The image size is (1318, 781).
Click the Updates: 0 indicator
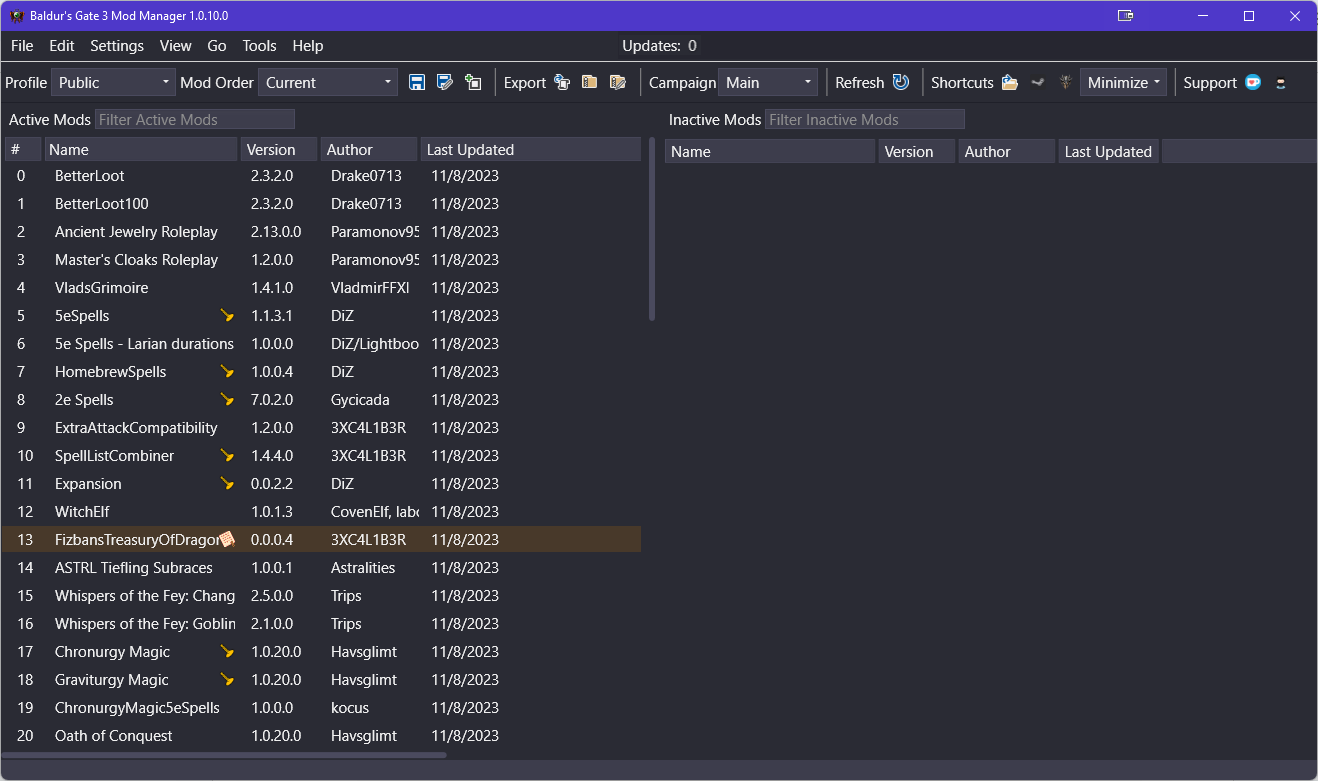(x=659, y=45)
